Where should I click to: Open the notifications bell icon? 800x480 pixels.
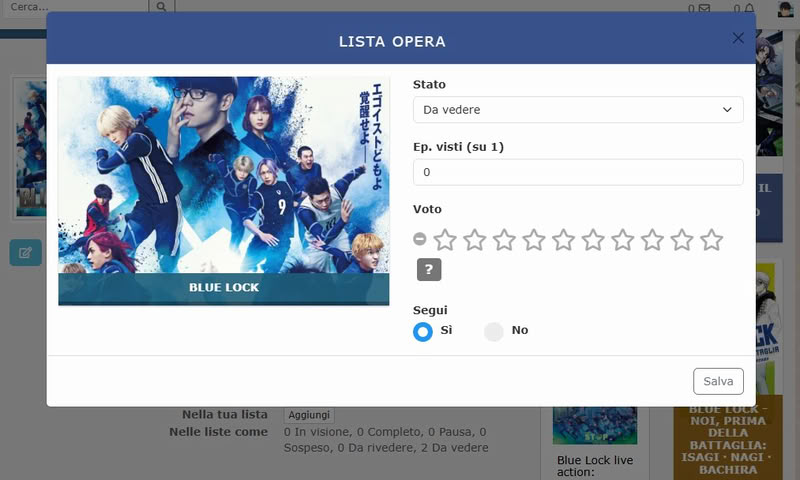749,8
